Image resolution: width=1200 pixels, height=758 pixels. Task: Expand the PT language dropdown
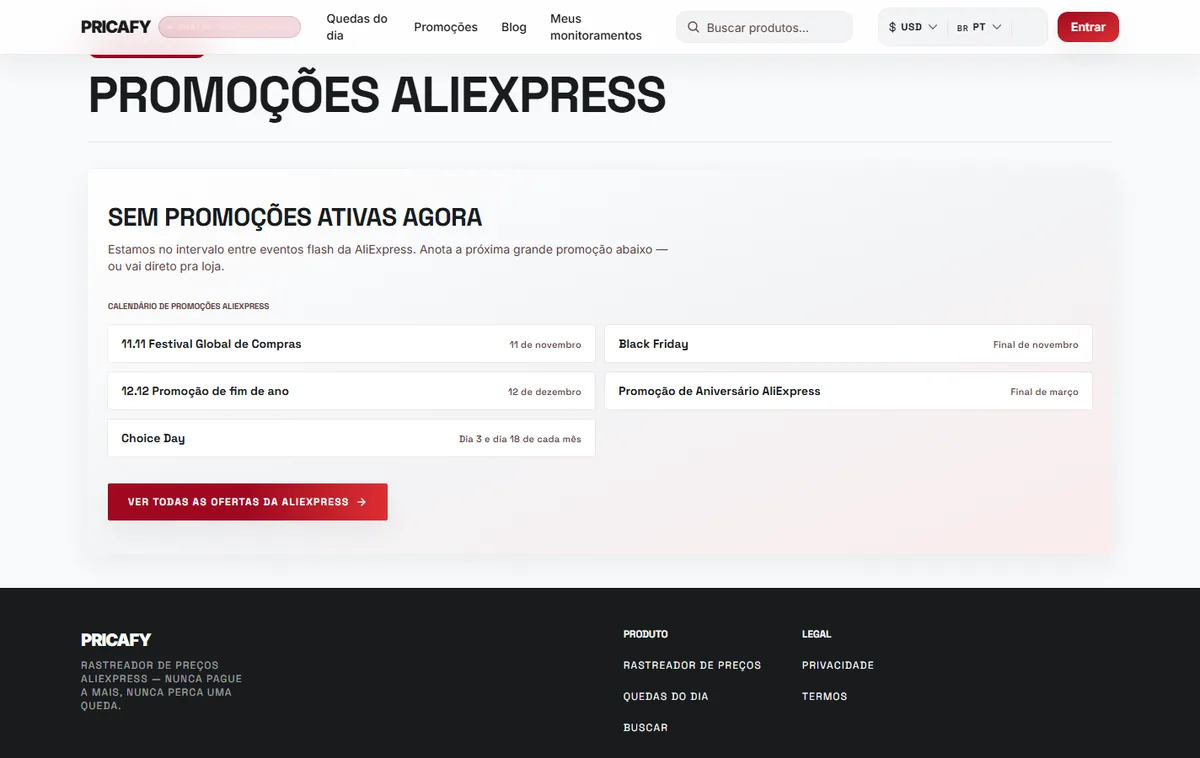pos(979,27)
